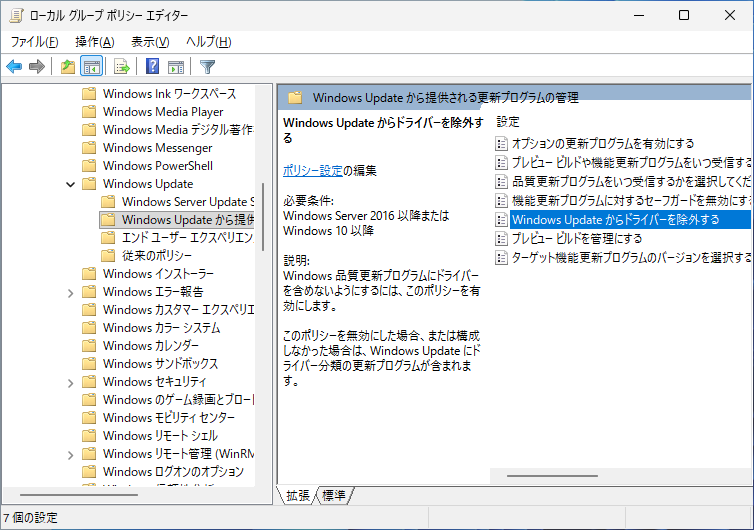Click the Windows Server Update folder icon
754x530 pixels.
click(x=108, y=202)
